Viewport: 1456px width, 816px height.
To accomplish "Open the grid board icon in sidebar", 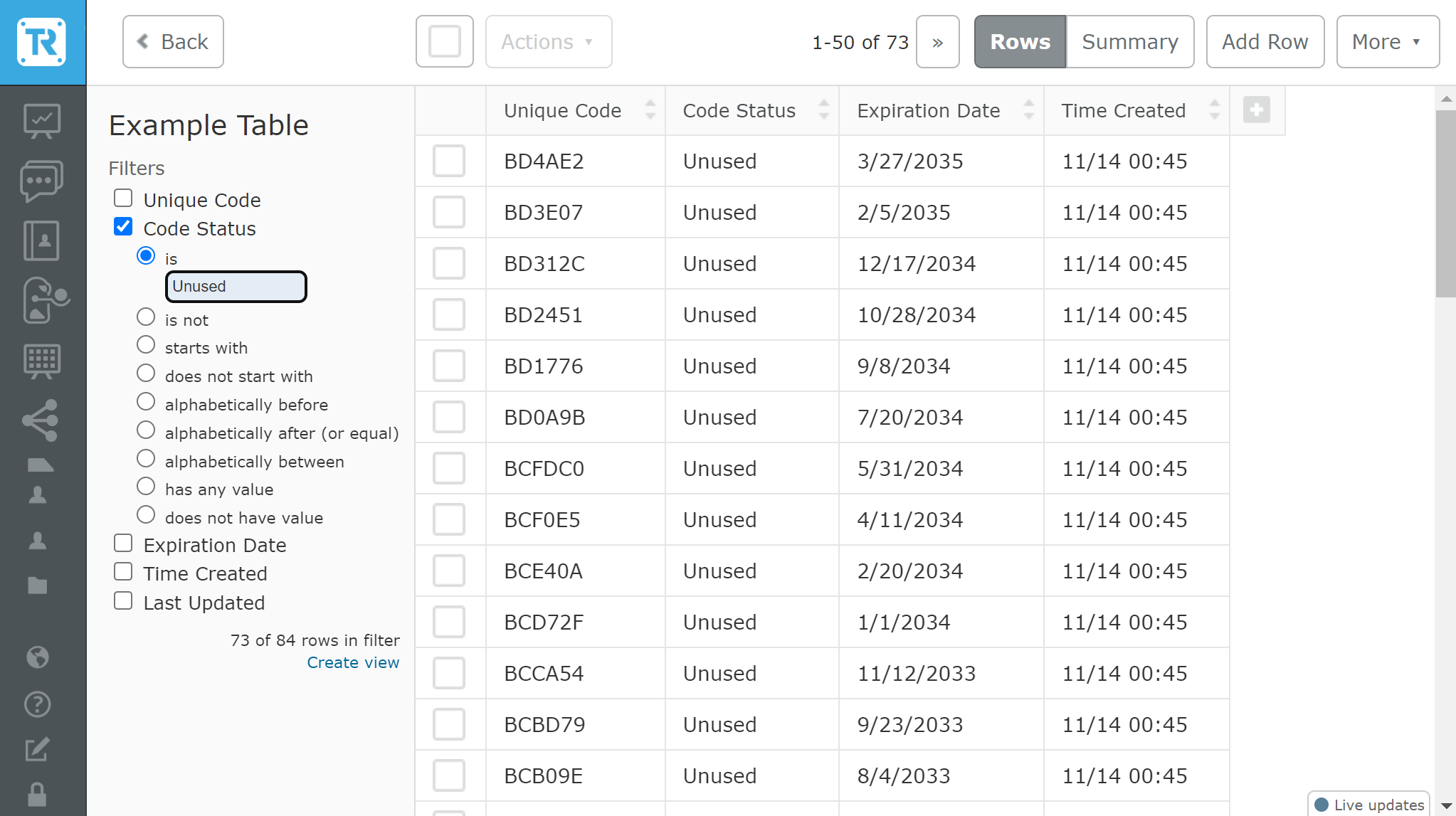I will 42,361.
